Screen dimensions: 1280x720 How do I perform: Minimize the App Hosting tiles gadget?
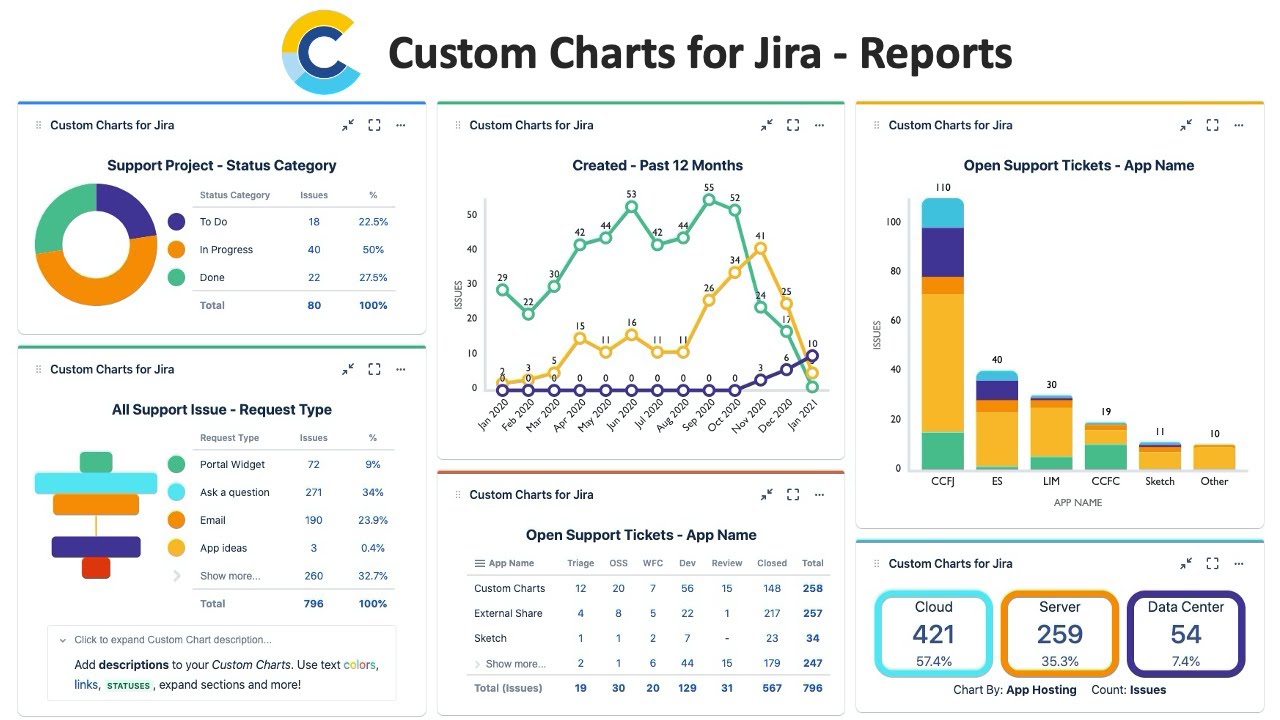(x=1186, y=563)
